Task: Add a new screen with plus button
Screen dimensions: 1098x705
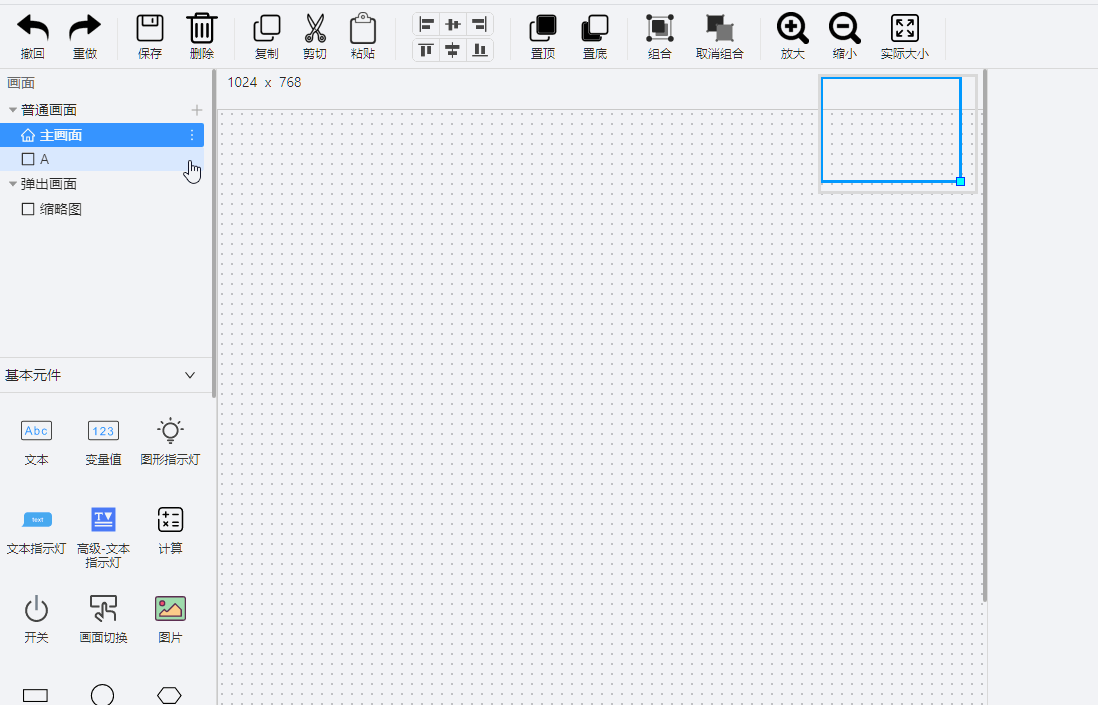Action: click(x=197, y=110)
